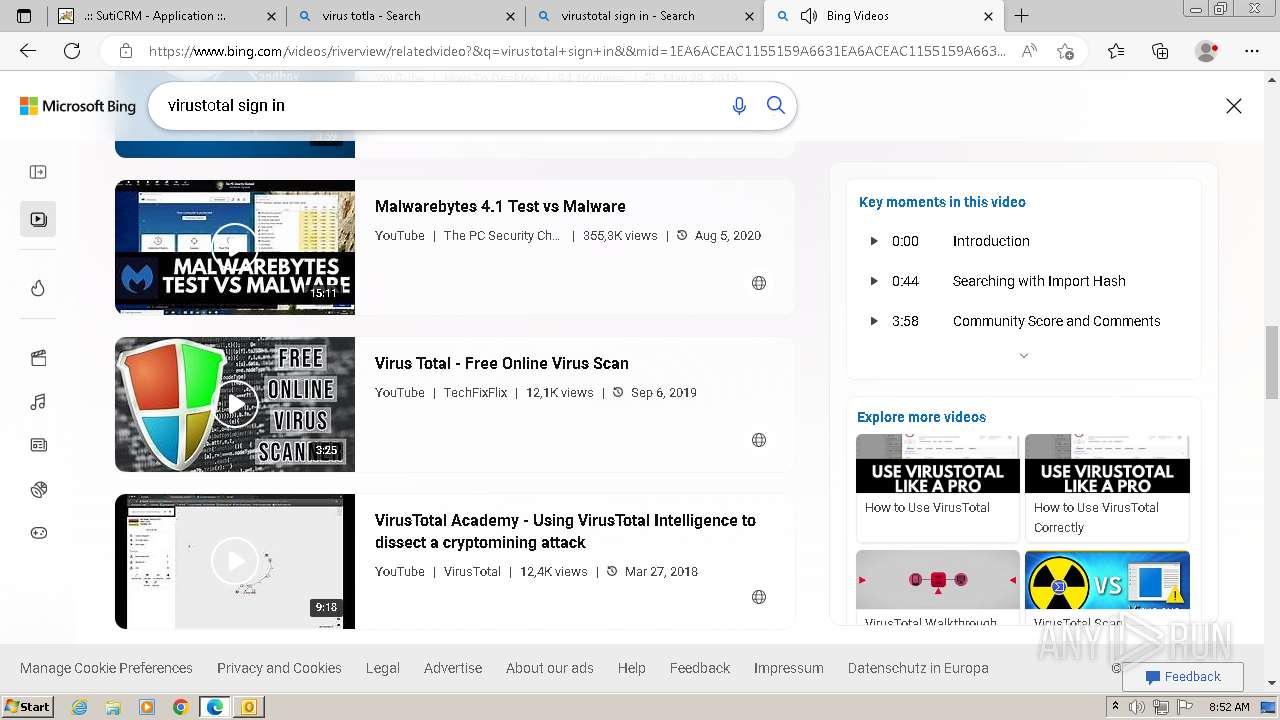Screen dimensions: 1280x720
Task: Click the Microsoft Bing logo
Action: click(x=78, y=106)
